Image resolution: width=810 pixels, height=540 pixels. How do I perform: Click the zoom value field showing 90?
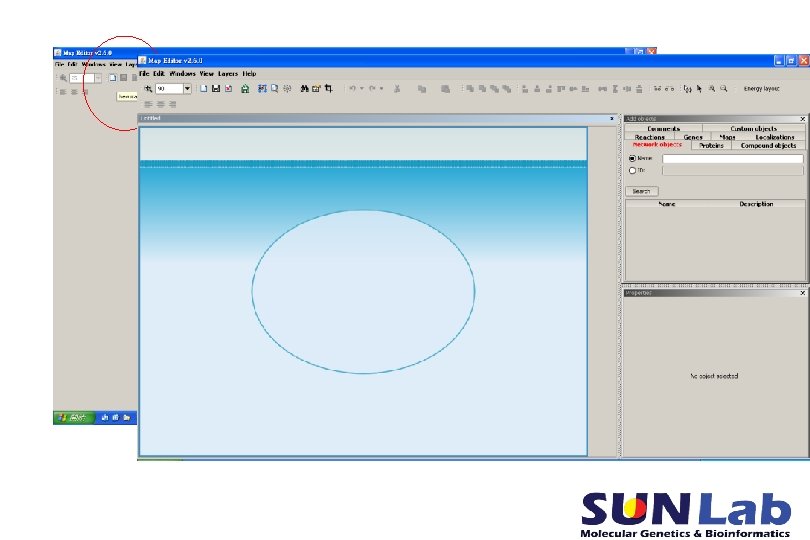pyautogui.click(x=169, y=89)
